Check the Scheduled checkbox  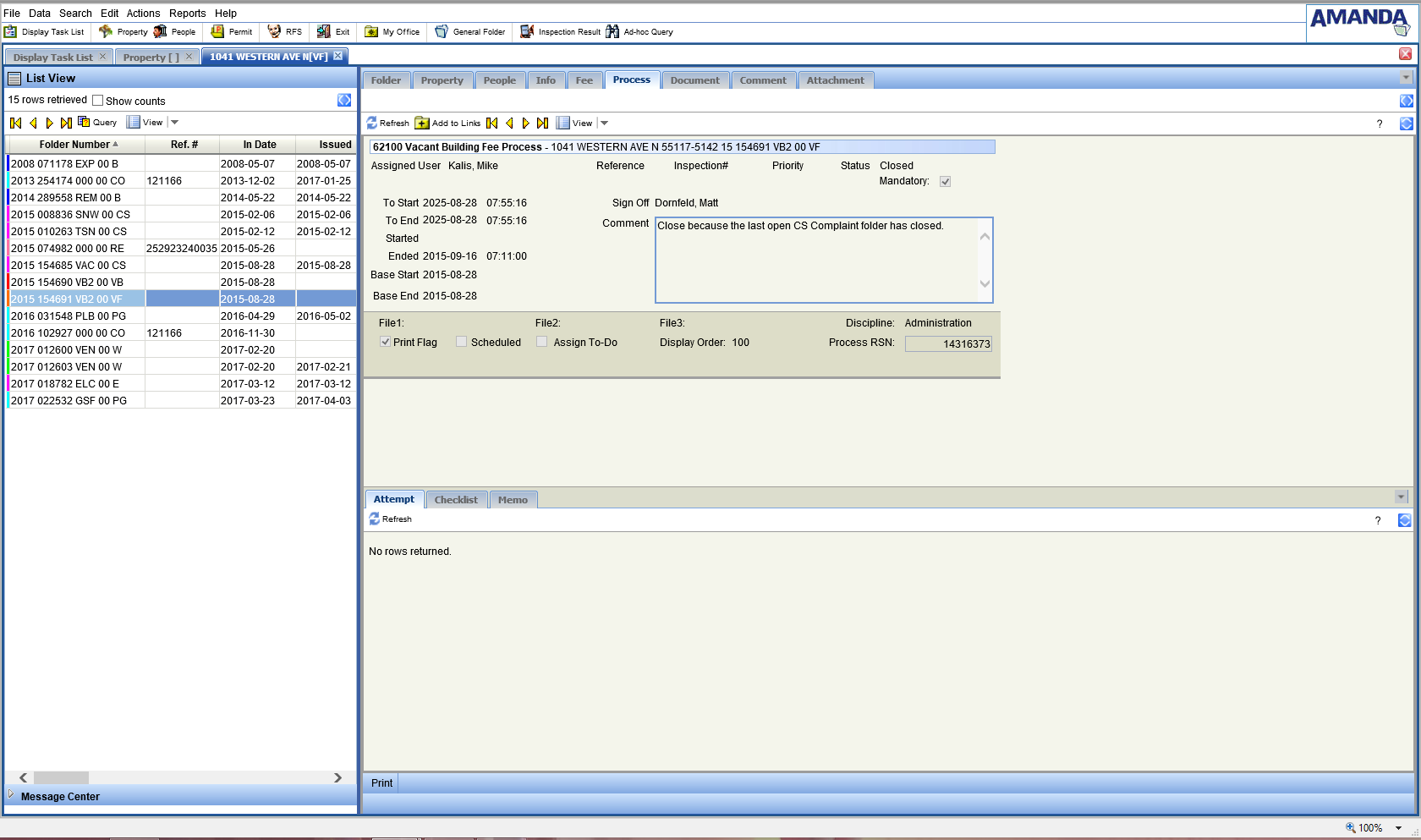tap(462, 343)
